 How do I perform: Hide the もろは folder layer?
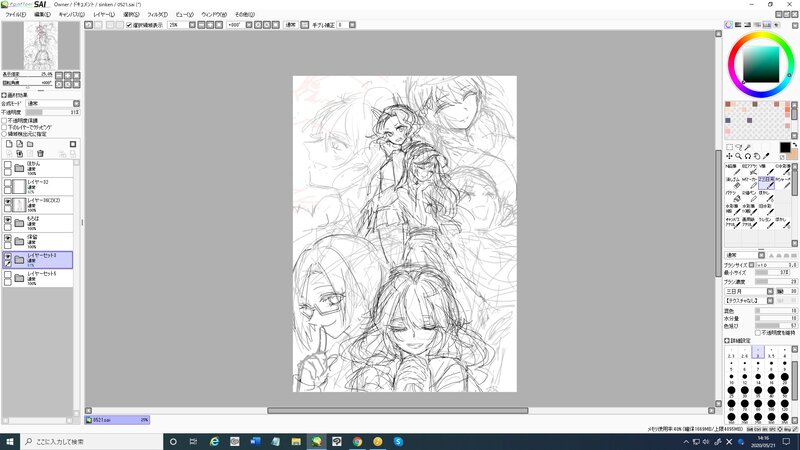pyautogui.click(x=8, y=220)
